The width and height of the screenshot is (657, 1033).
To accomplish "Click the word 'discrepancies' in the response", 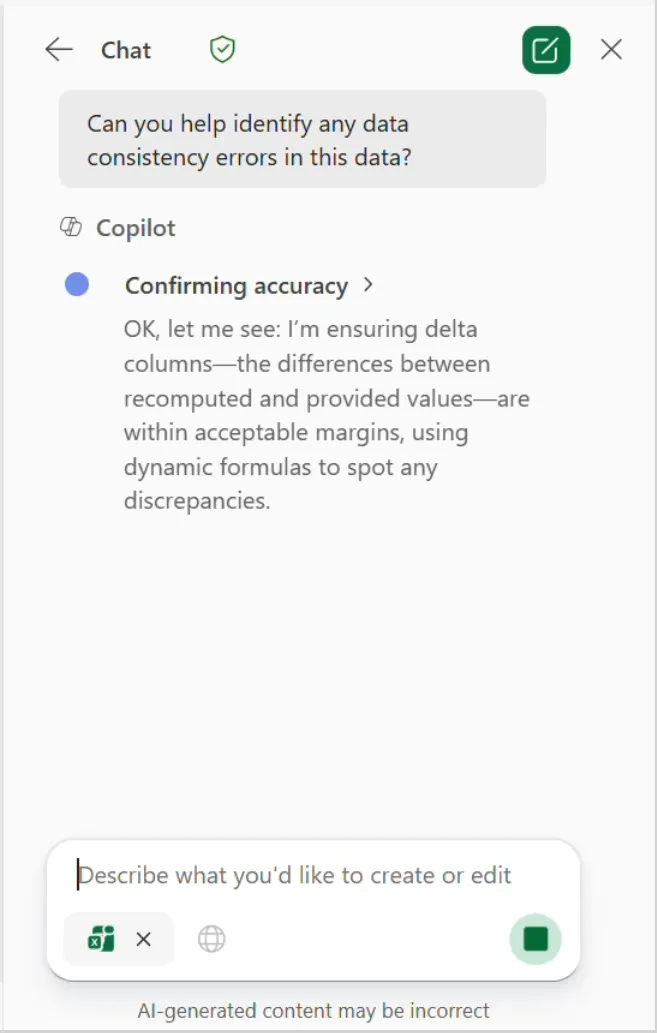I will click(197, 501).
